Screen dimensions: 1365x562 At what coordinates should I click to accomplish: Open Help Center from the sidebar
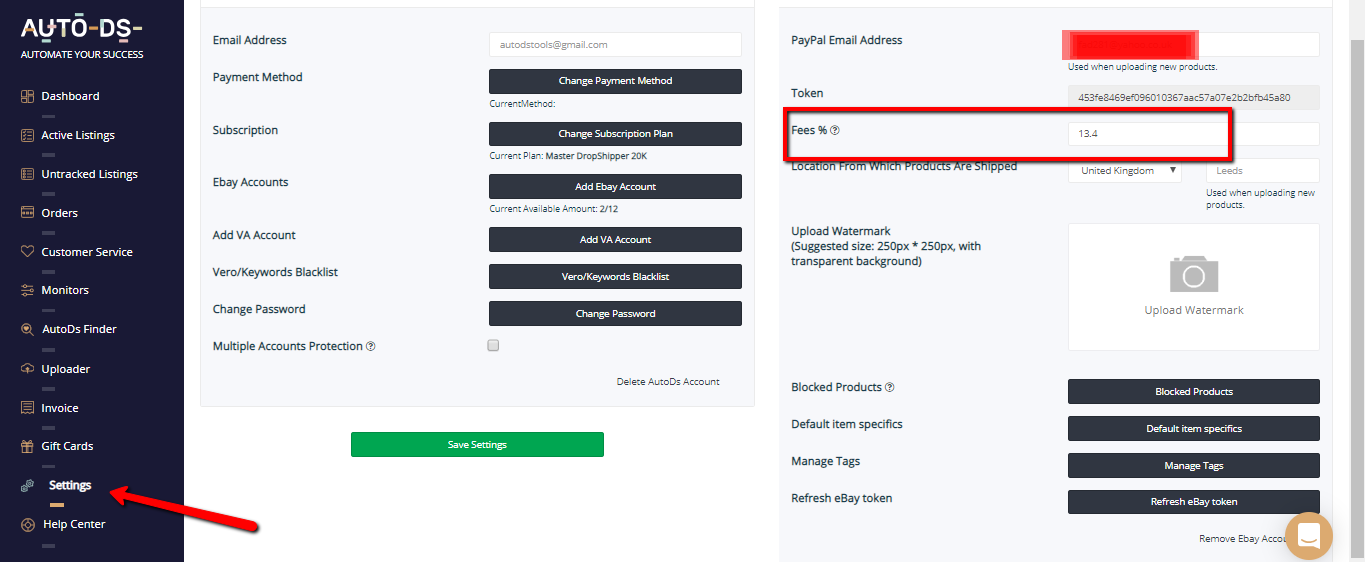74,524
